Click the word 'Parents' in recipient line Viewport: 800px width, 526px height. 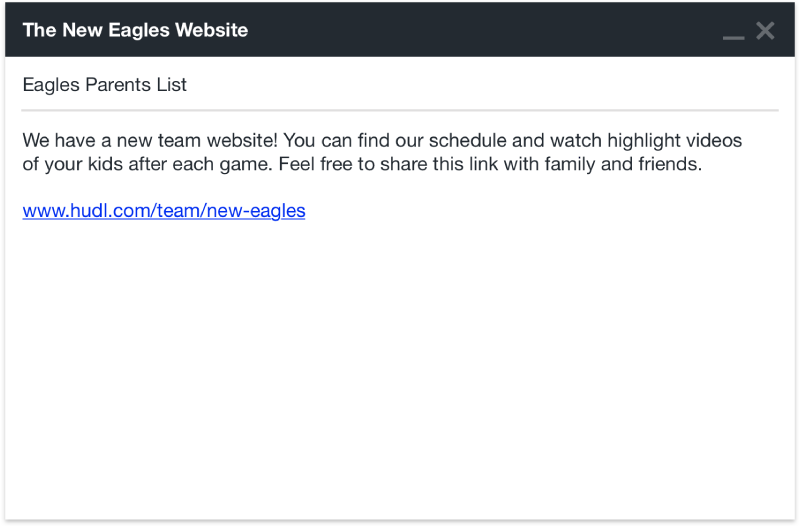[x=118, y=85]
